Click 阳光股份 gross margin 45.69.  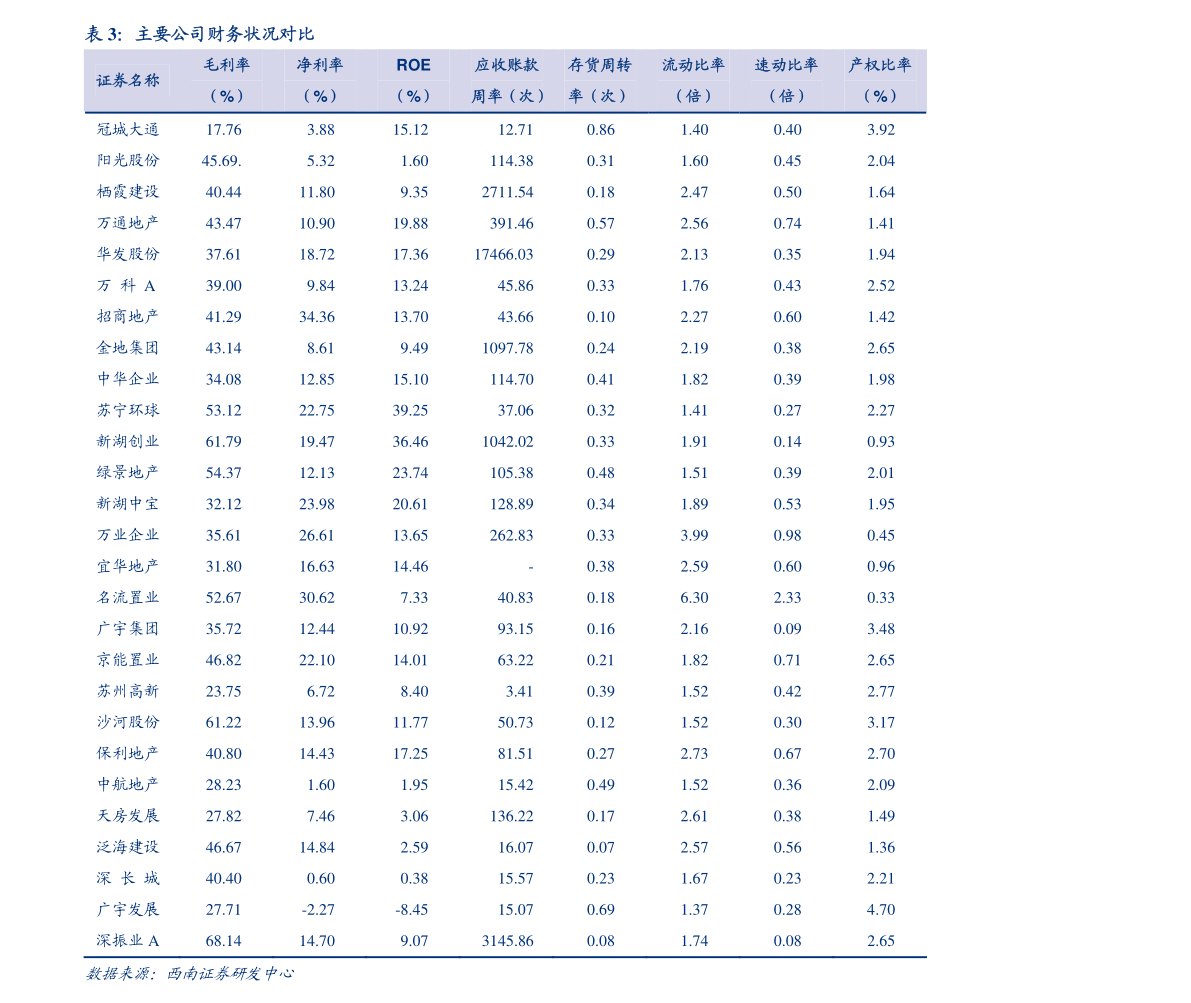(222, 161)
